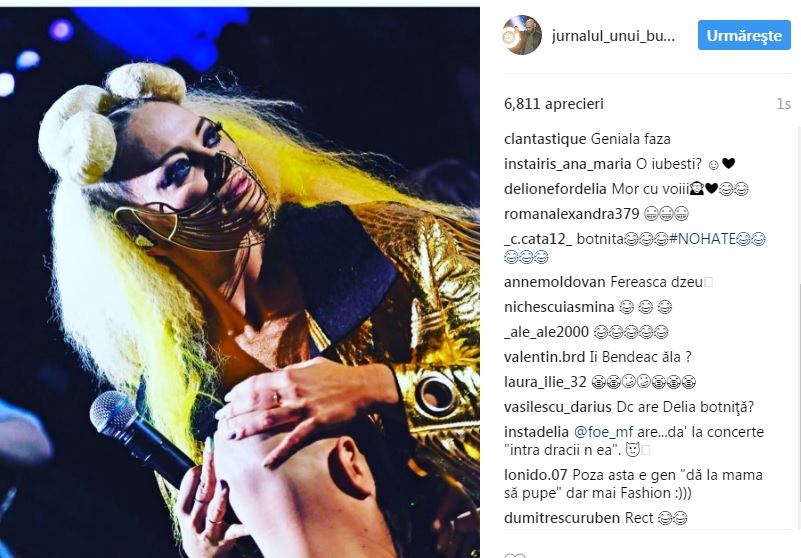This screenshot has height=558, width=801.
Task: Open instadelia commenter profile
Action: click(536, 432)
